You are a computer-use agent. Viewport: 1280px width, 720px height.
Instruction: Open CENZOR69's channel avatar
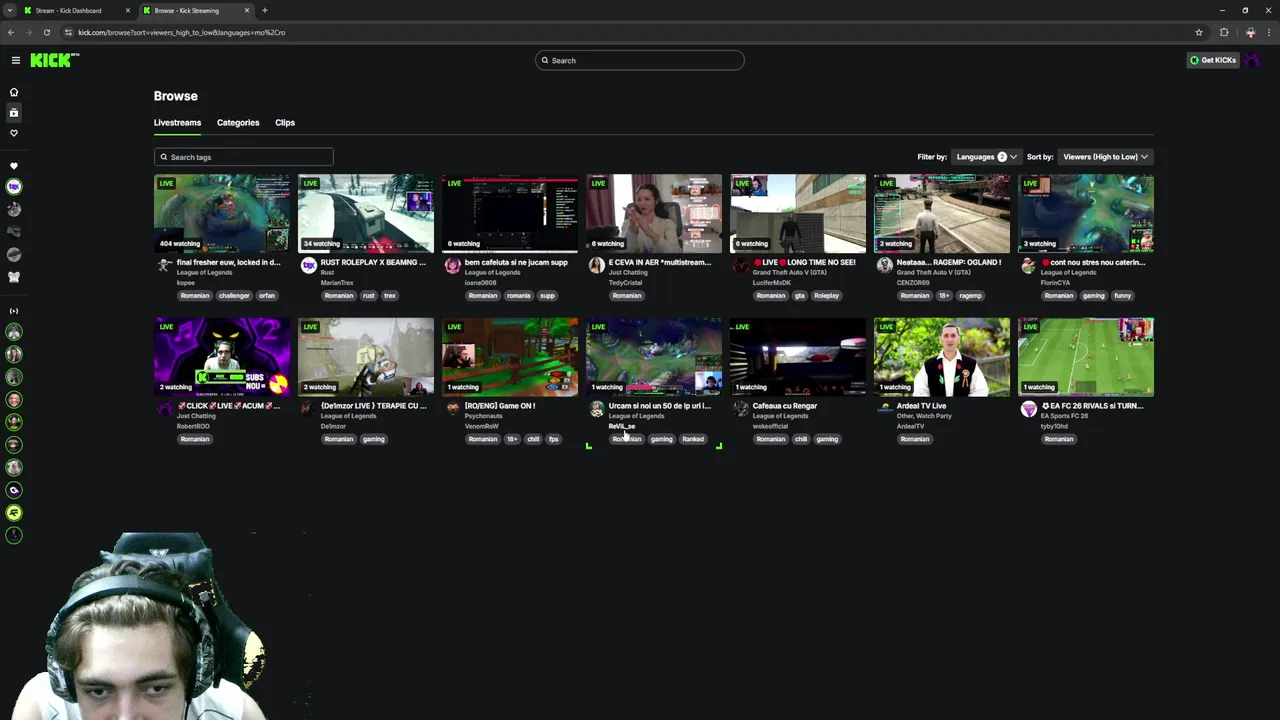(x=885, y=265)
